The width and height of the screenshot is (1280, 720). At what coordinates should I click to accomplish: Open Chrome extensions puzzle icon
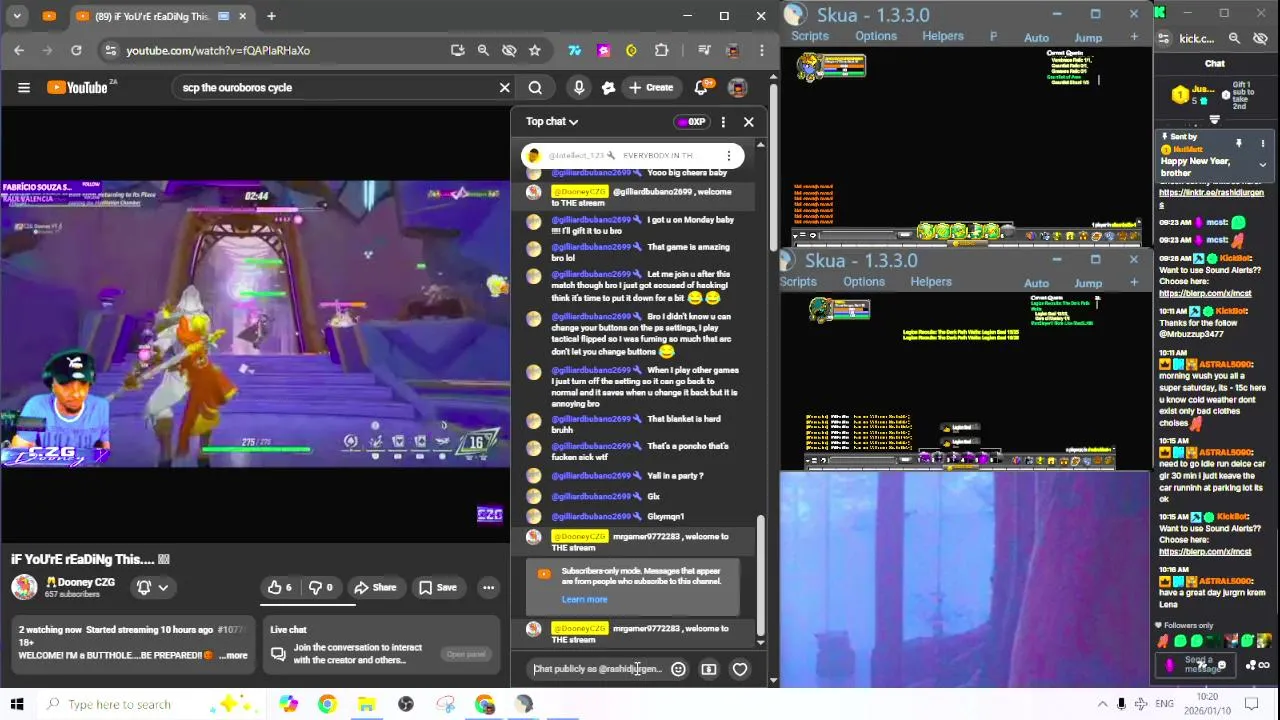point(661,50)
